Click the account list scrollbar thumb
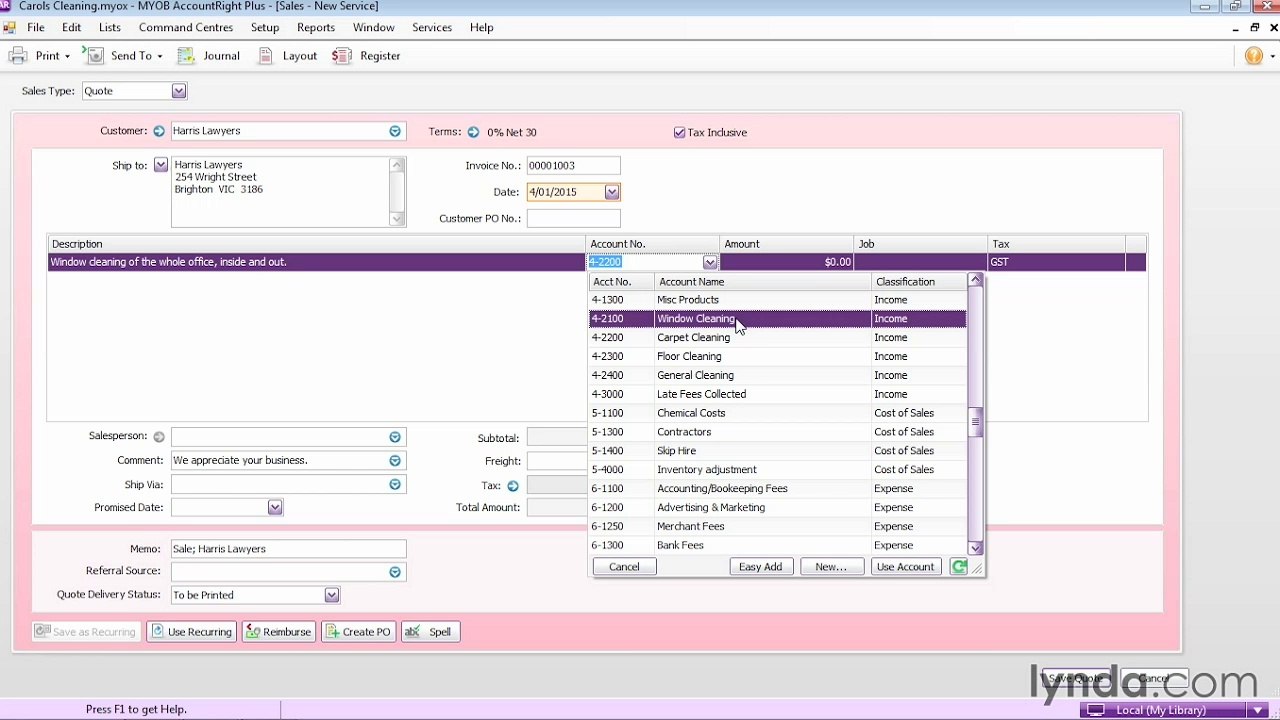The width and height of the screenshot is (1280, 720). (x=976, y=423)
